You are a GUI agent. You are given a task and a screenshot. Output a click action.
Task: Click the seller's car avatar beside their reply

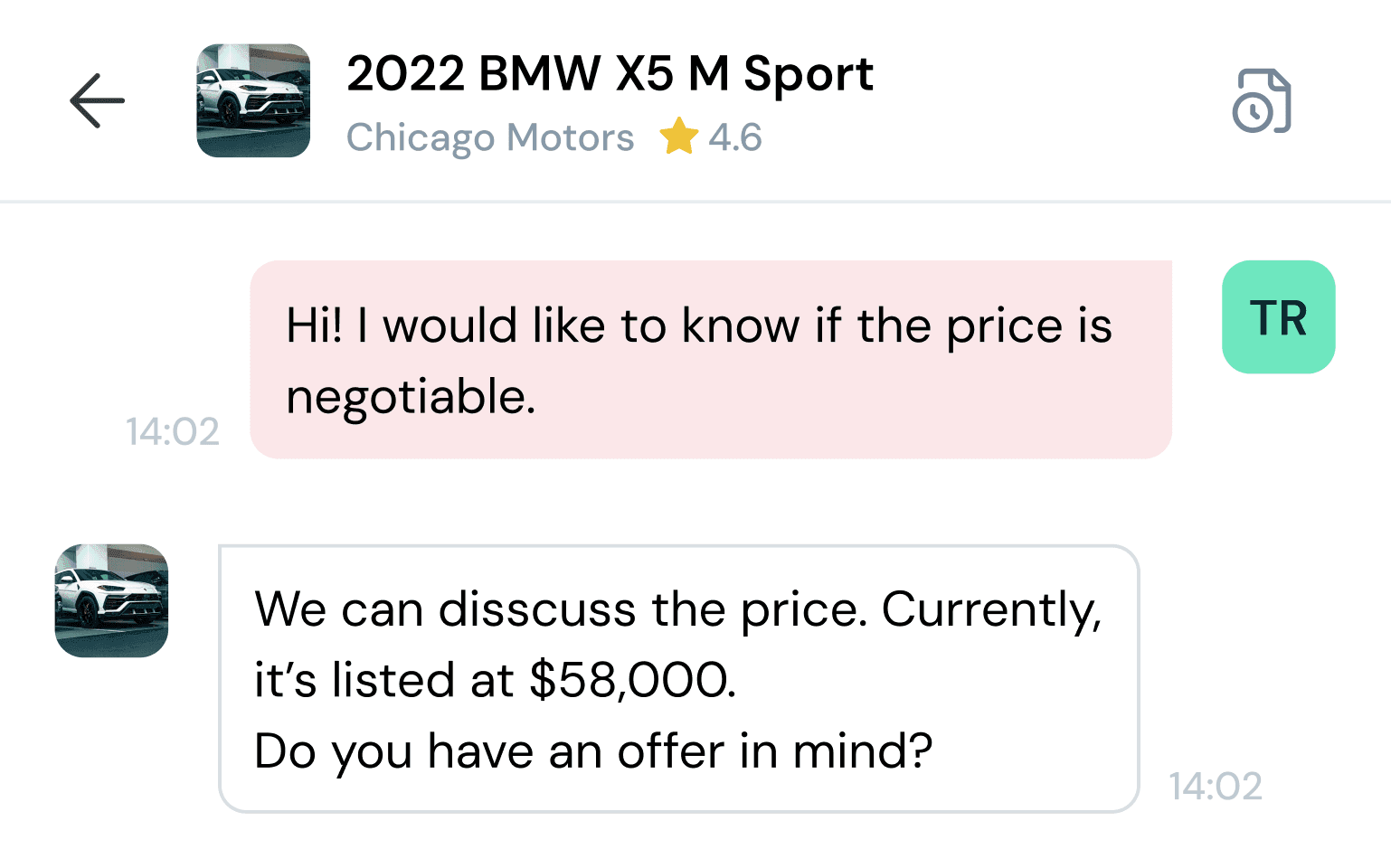pyautogui.click(x=110, y=600)
